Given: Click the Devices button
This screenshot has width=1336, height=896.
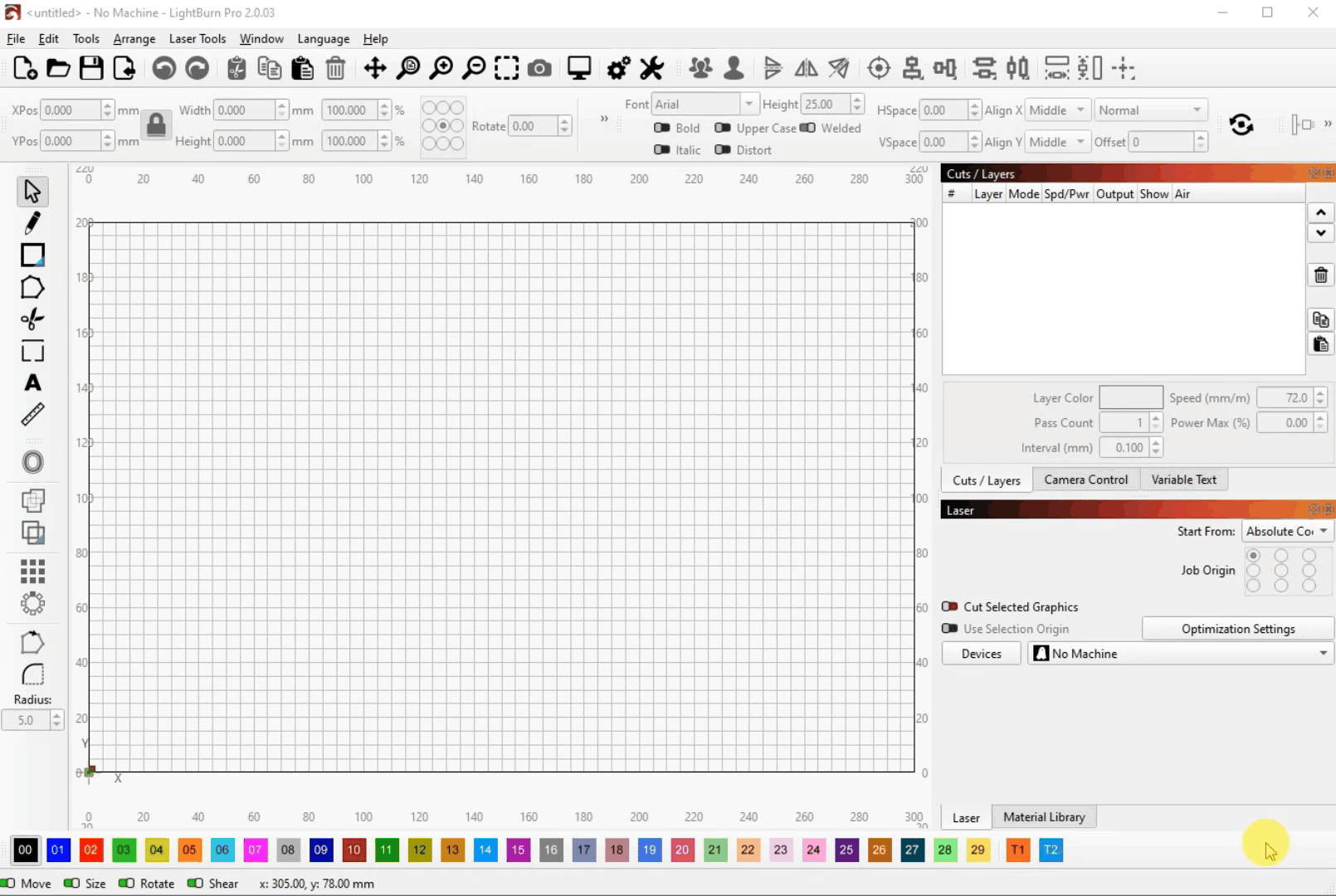Looking at the screenshot, I should (x=981, y=654).
